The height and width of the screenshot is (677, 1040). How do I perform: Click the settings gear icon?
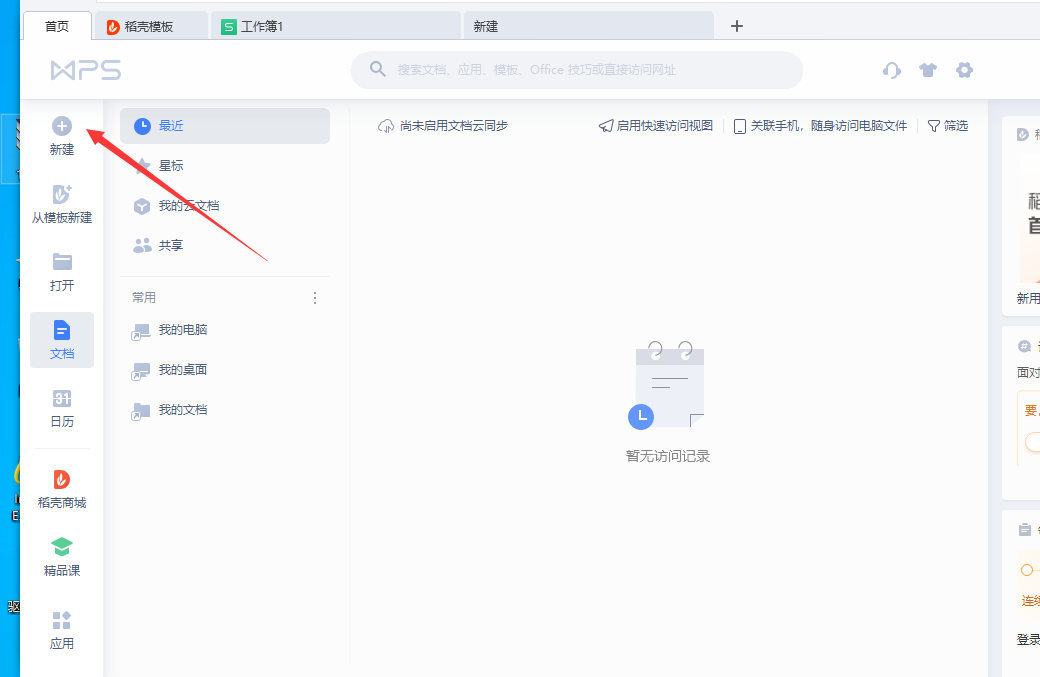964,70
